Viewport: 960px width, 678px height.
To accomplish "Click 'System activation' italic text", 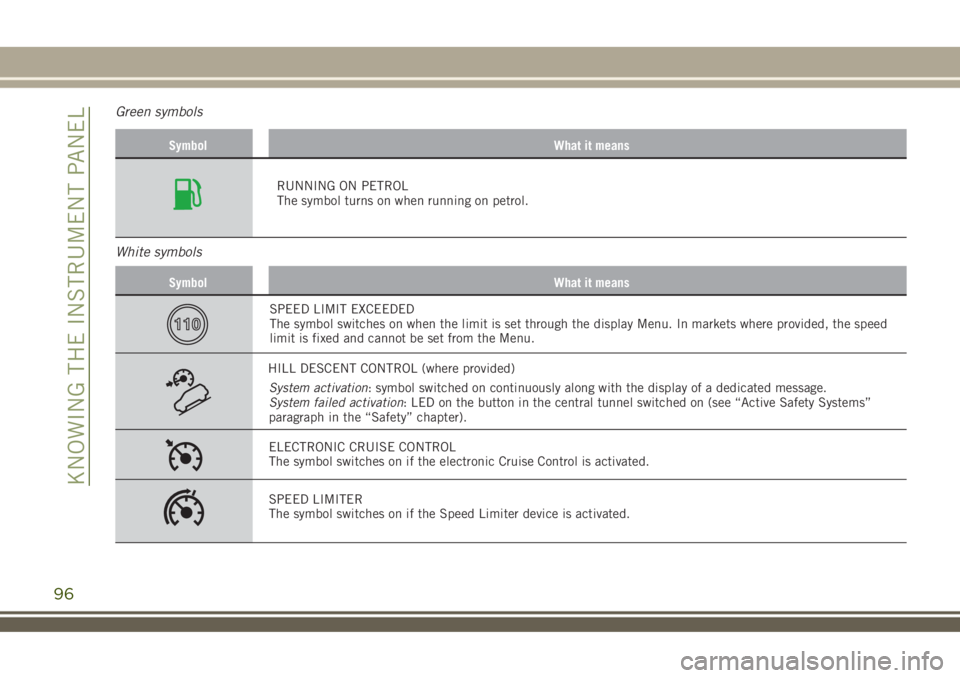I will point(319,388).
